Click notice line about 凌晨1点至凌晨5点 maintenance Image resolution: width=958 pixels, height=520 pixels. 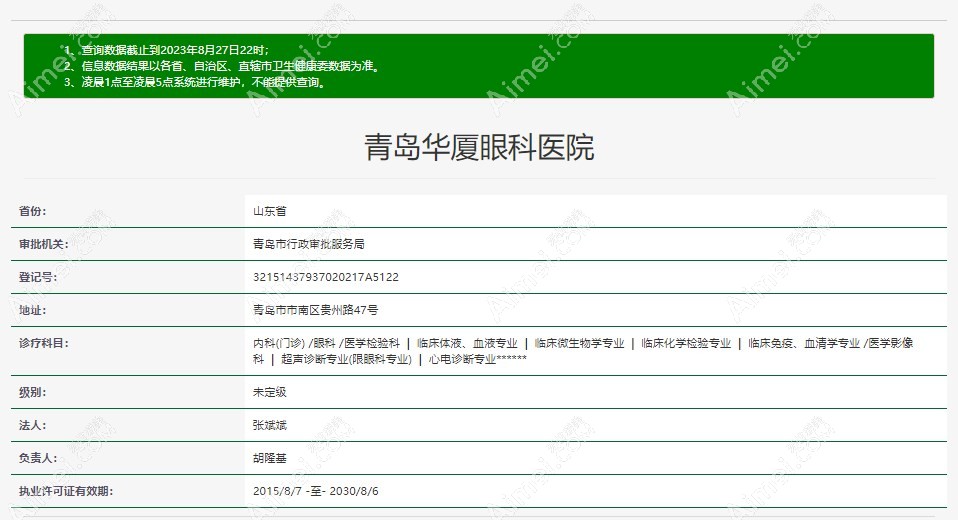[195, 82]
